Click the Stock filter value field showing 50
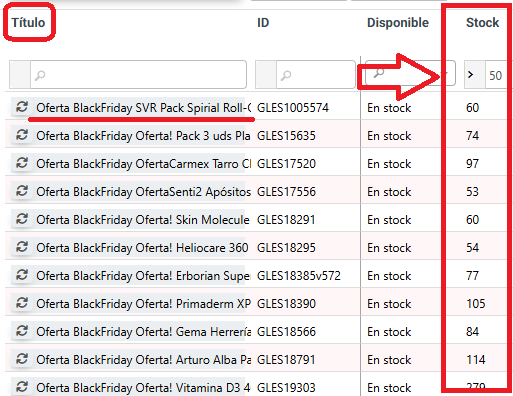The image size is (513, 396). pyautogui.click(x=497, y=75)
